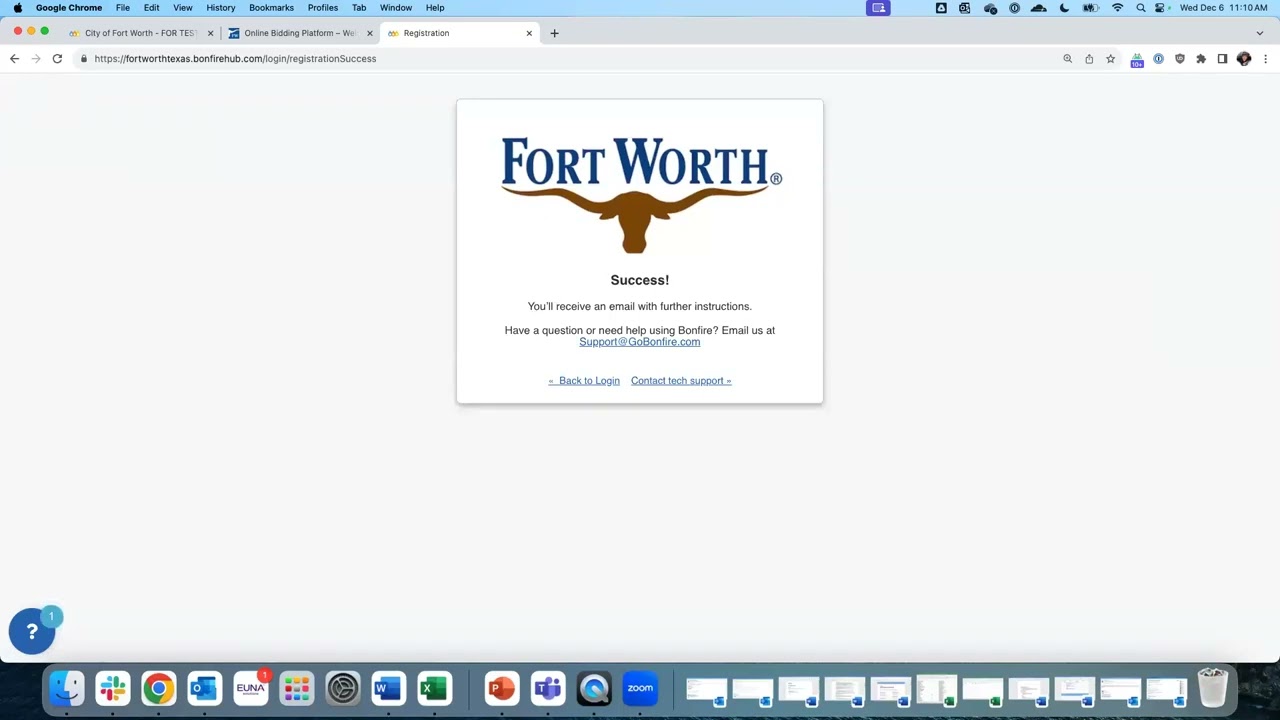Open Spotlight search in menu bar
The height and width of the screenshot is (720, 1280).
pyautogui.click(x=1141, y=8)
